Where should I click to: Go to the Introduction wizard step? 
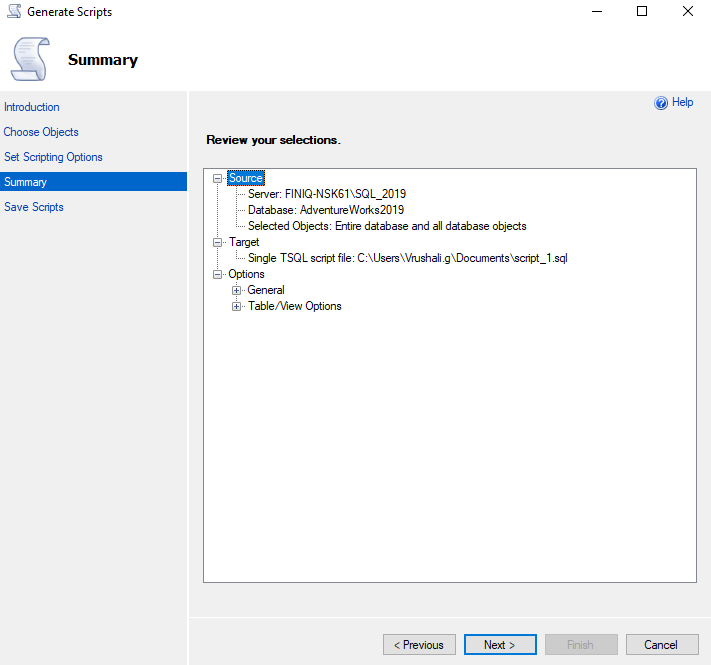coord(32,107)
